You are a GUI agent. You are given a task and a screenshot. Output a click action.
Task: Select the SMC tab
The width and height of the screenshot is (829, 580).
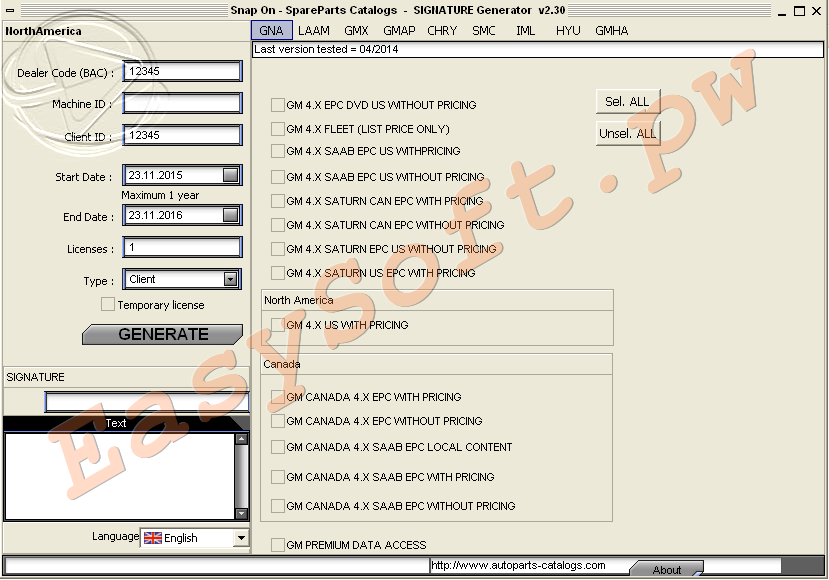coord(484,31)
